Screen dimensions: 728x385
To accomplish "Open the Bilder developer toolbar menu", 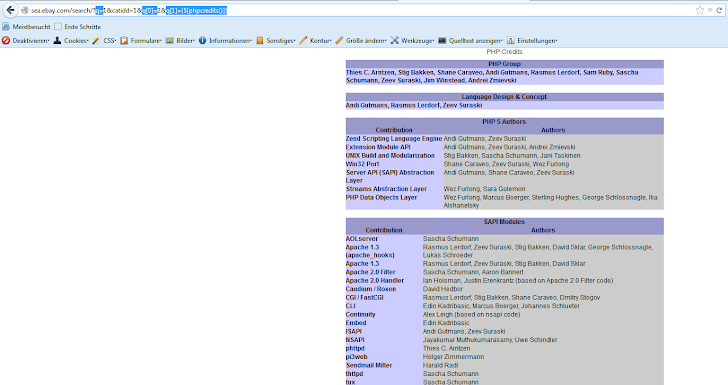I will (x=180, y=41).
